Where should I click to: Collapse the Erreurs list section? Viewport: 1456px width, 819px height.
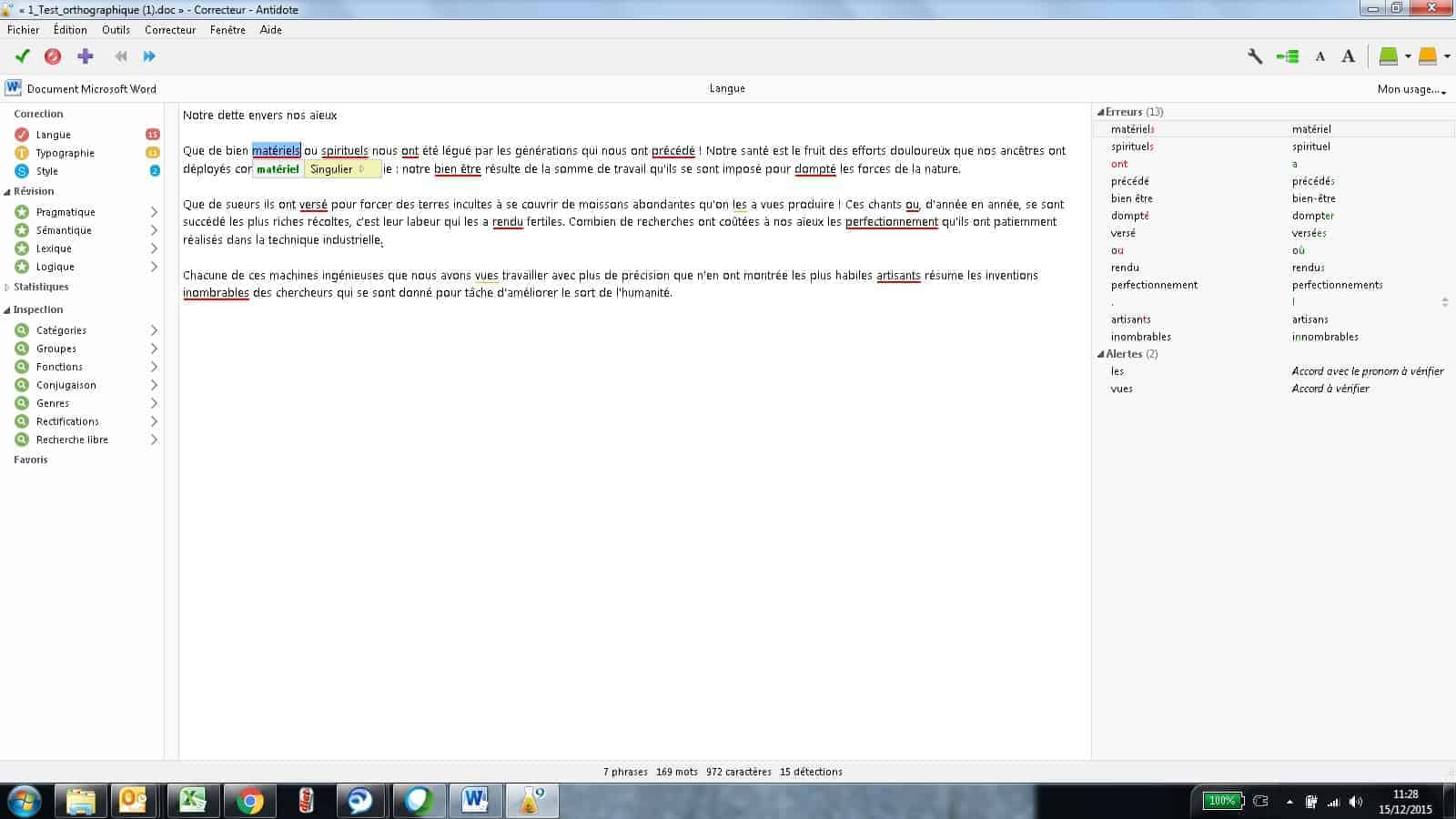(1101, 112)
